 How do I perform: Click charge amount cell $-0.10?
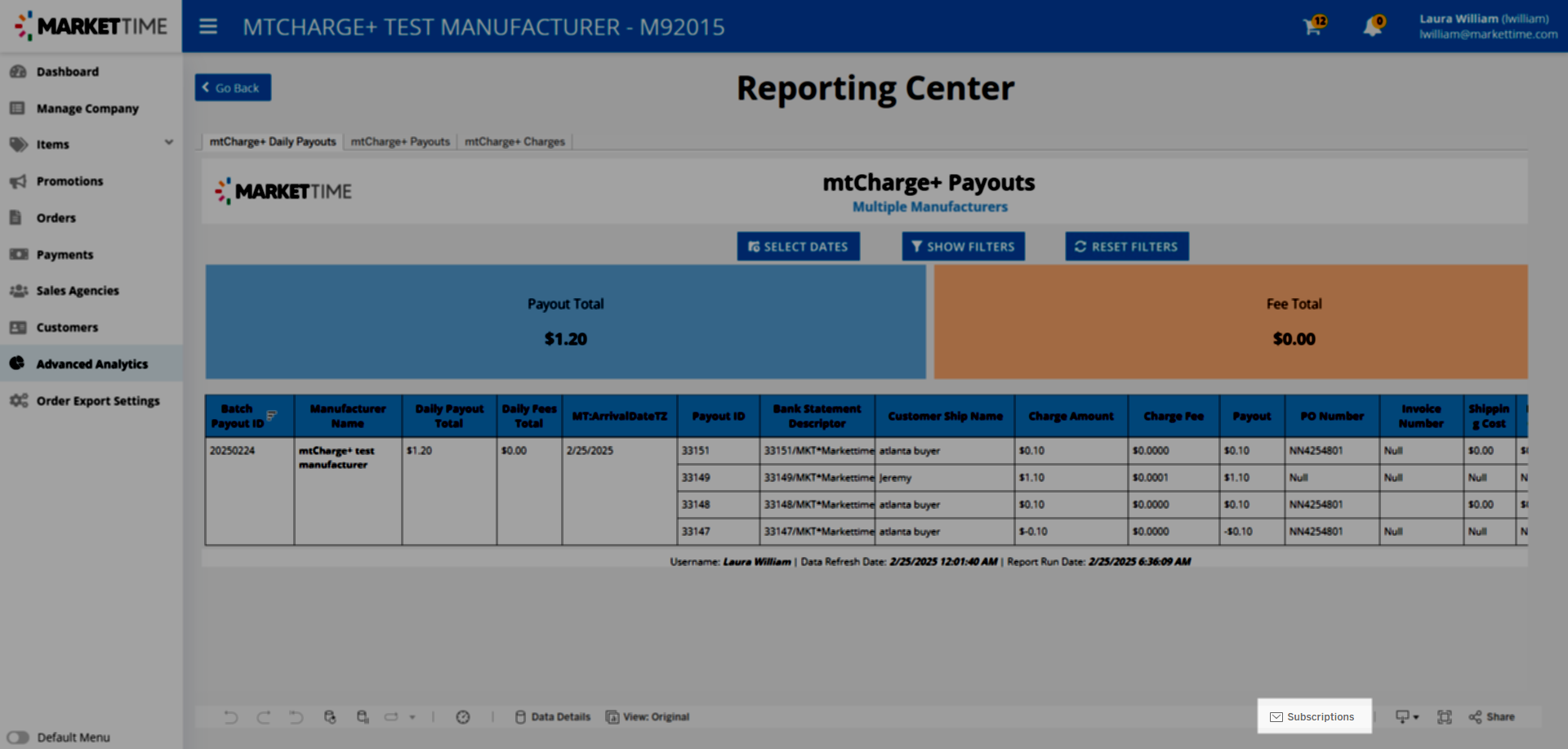[1071, 531]
